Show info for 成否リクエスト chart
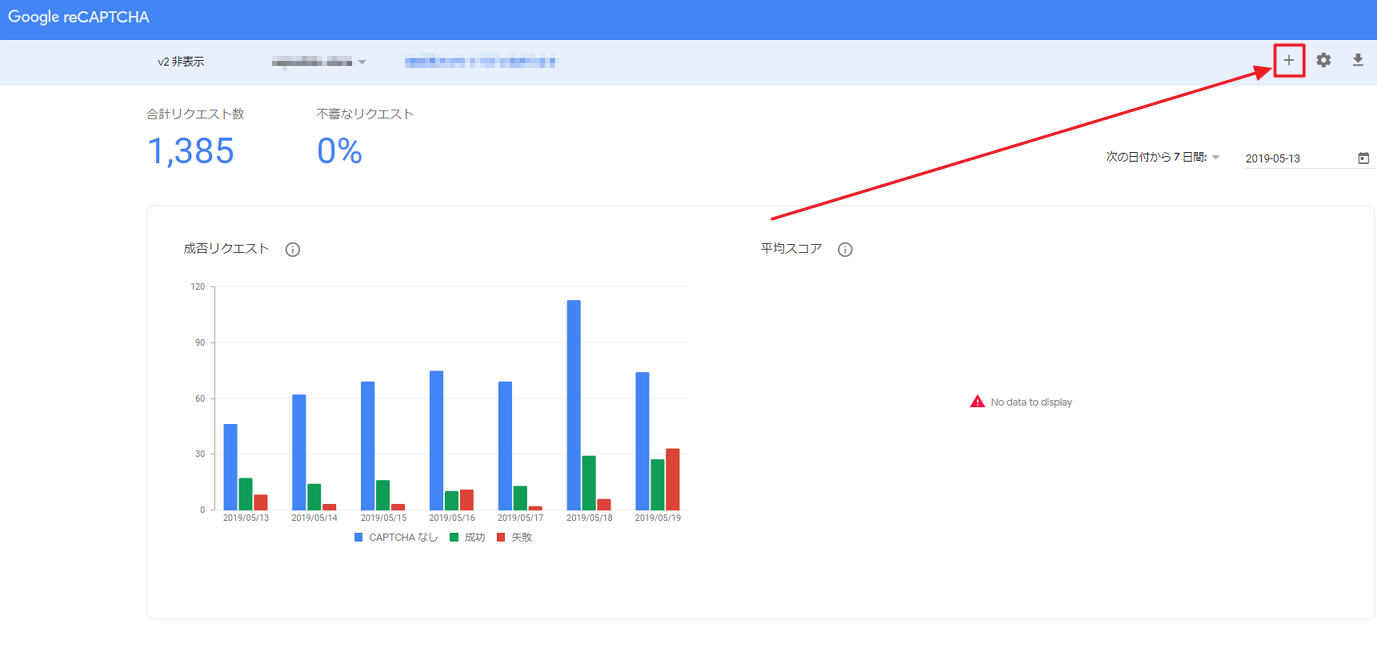This screenshot has width=1377, height=656. point(292,250)
